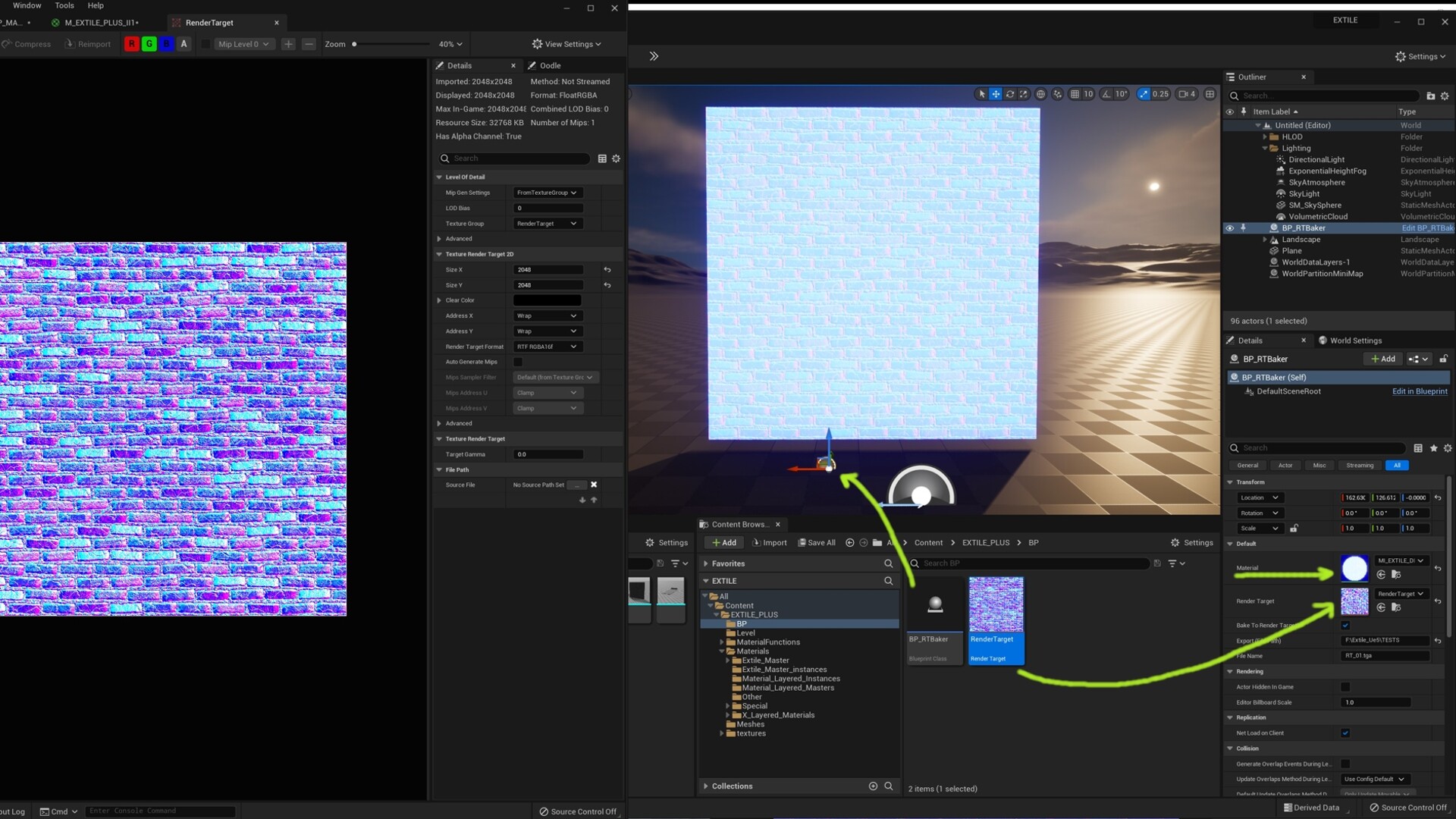The width and height of the screenshot is (1456, 819).
Task: Expand MaterialFunctions folder in source tree
Action: (722, 642)
